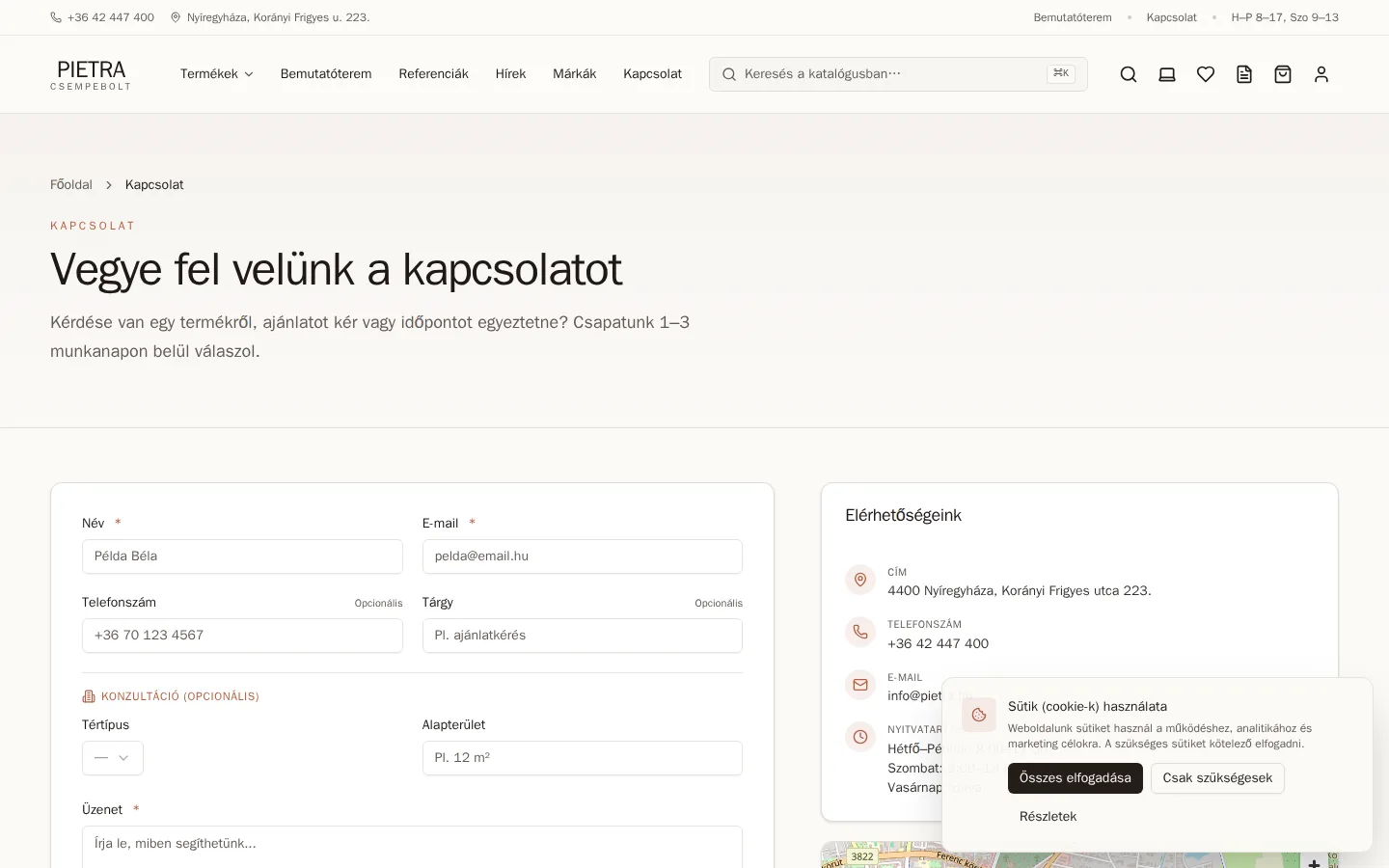Focus the Alapterület input field

583,758
